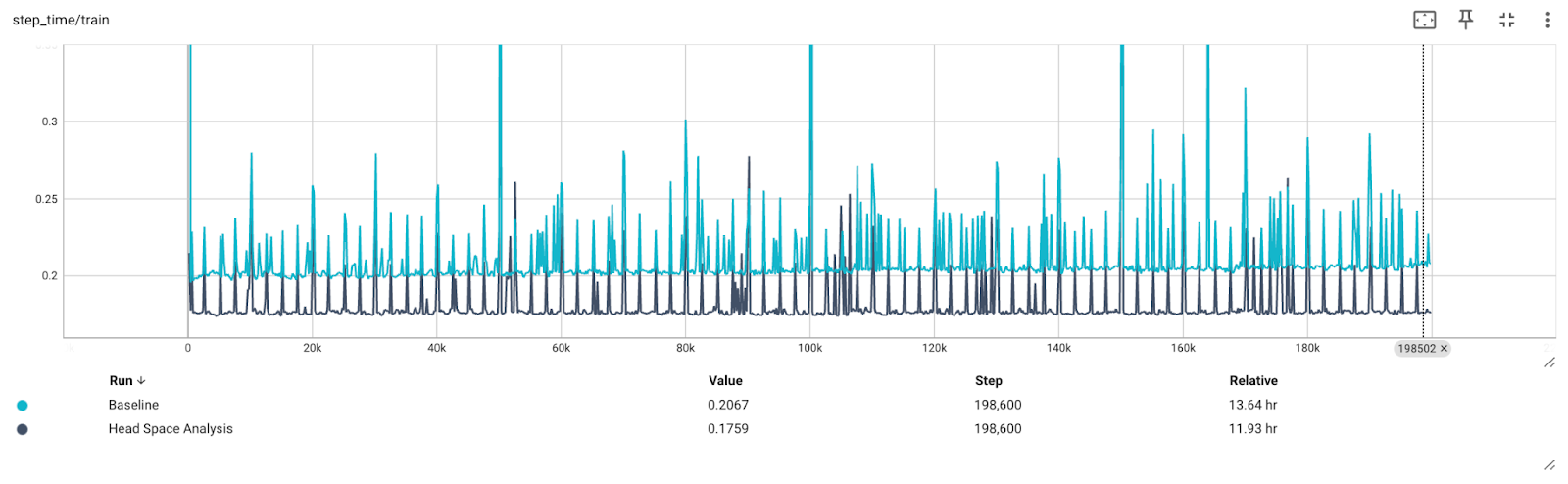Click the 11.93 hr relative time cell
1568x484 pixels.
[x=1253, y=429]
